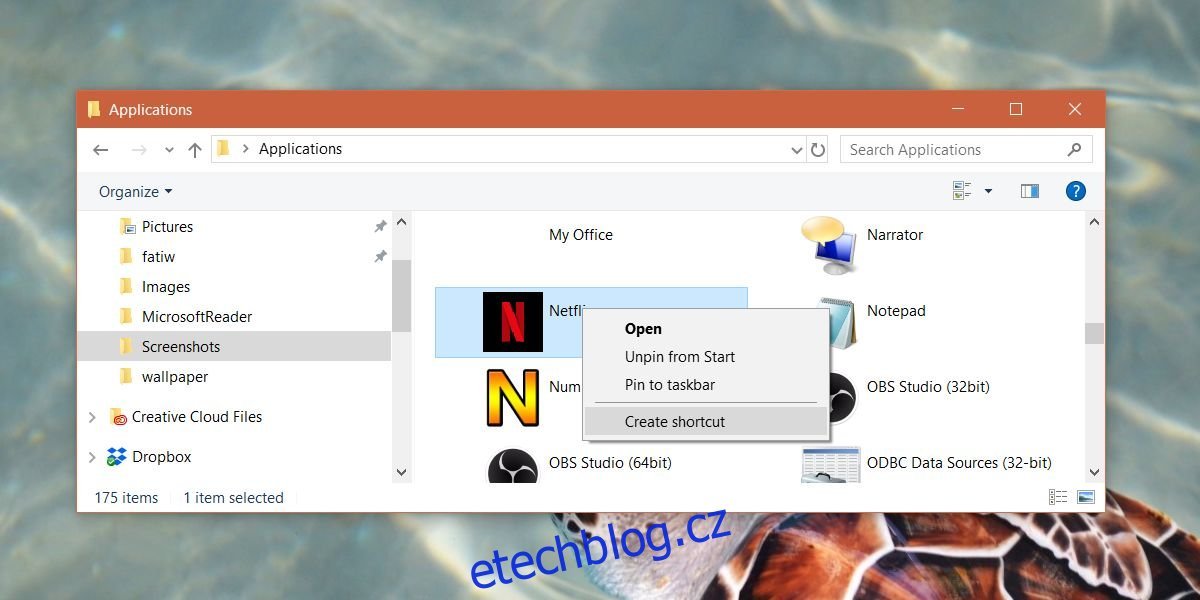Click the OBS Studio (32bit) icon
This screenshot has width=1200, height=600.
pos(838,398)
